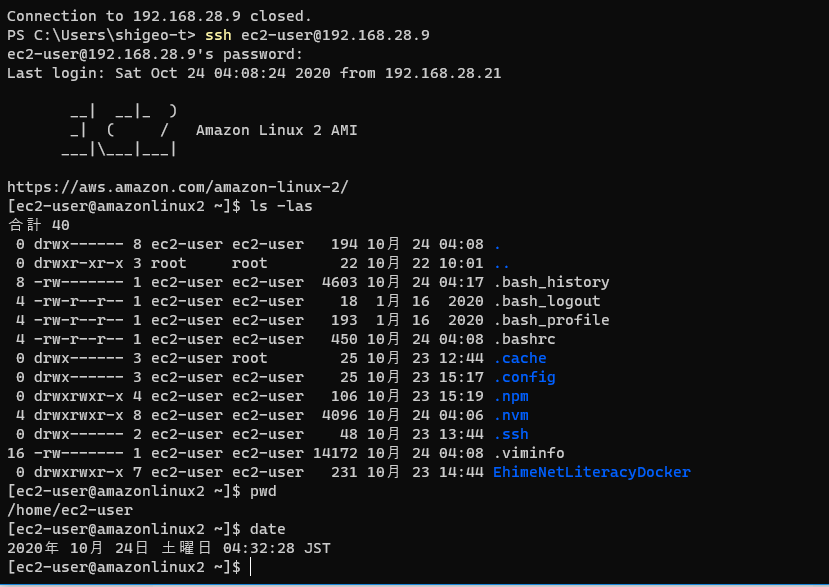Screen dimensions: 829x587
Task: Click the ssh command in PowerShell line
Action: coord(218,35)
